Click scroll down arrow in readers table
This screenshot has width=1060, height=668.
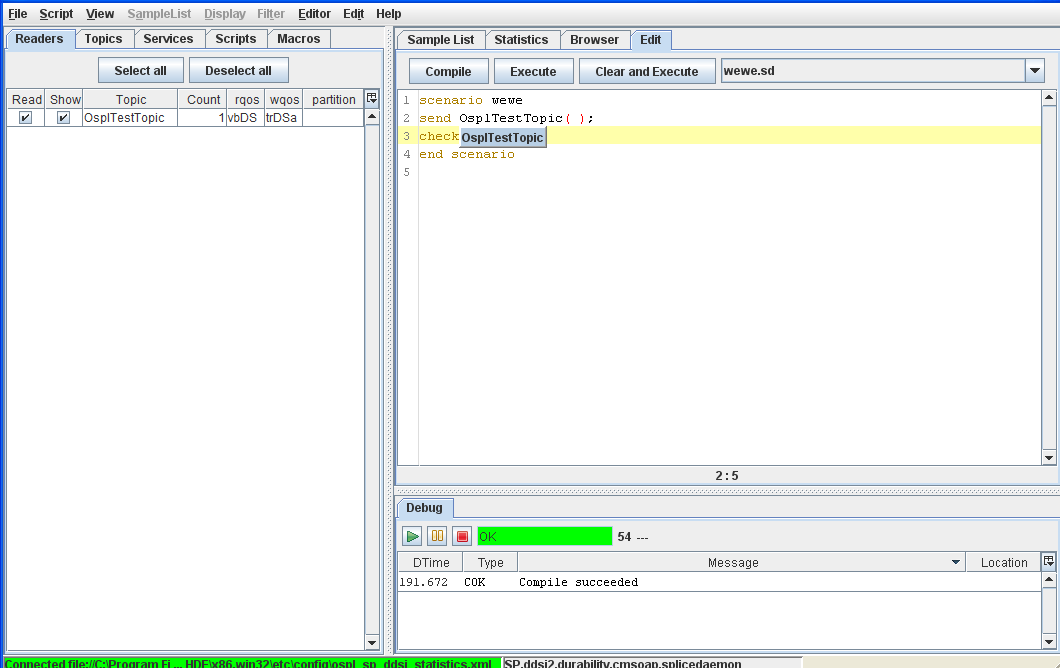pos(372,643)
